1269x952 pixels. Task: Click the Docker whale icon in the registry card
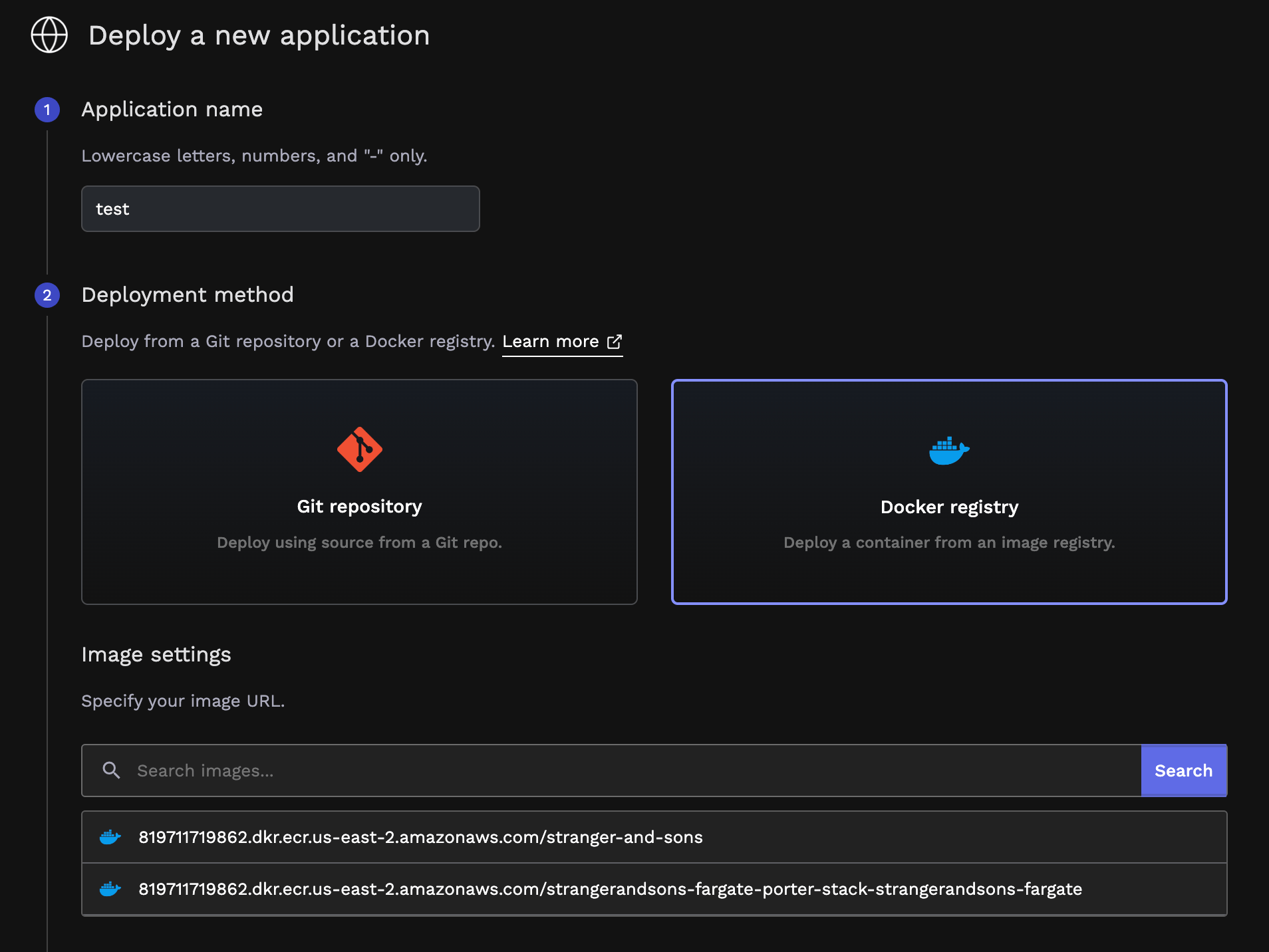coord(949,451)
